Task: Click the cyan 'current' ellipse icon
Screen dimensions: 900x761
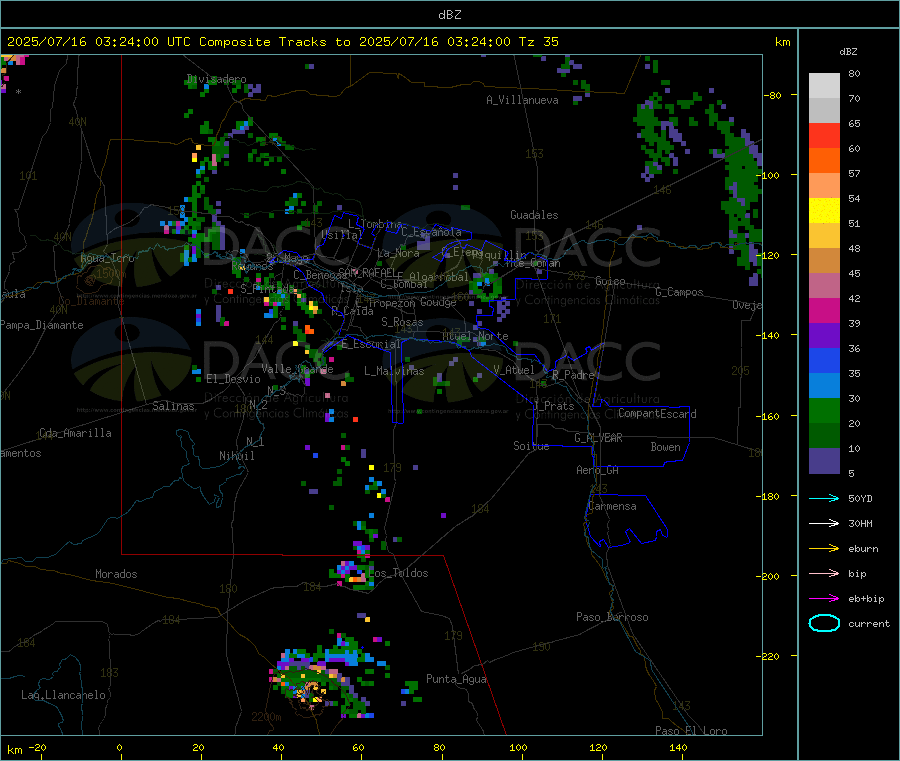Action: coord(824,623)
